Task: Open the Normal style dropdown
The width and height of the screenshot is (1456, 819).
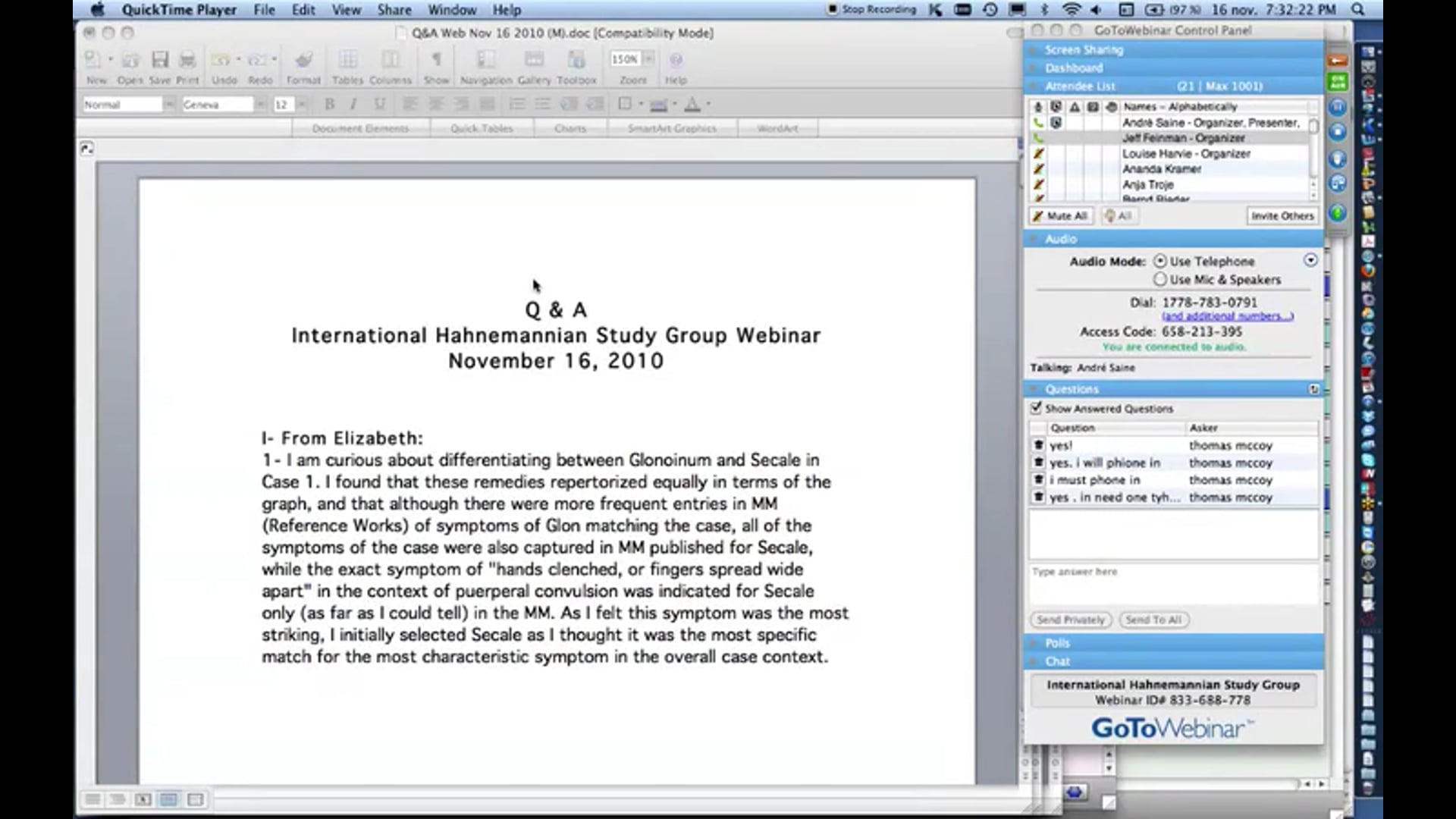Action: tap(168, 105)
